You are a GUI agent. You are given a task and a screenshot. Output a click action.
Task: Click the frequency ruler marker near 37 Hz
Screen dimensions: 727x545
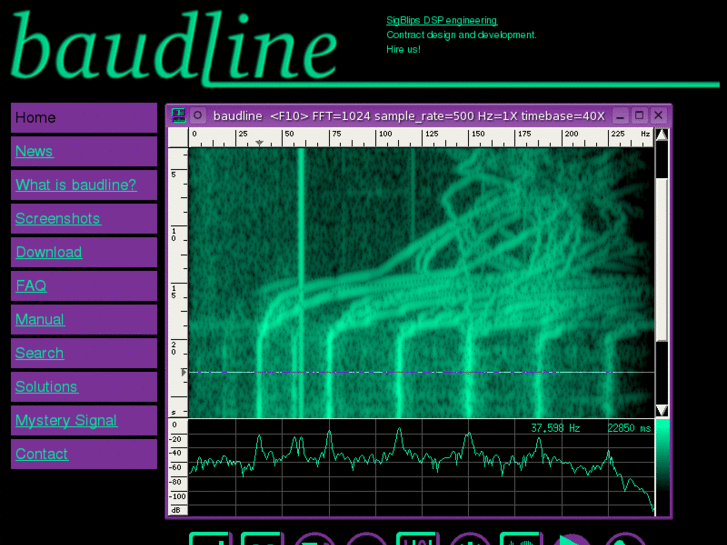(x=260, y=144)
